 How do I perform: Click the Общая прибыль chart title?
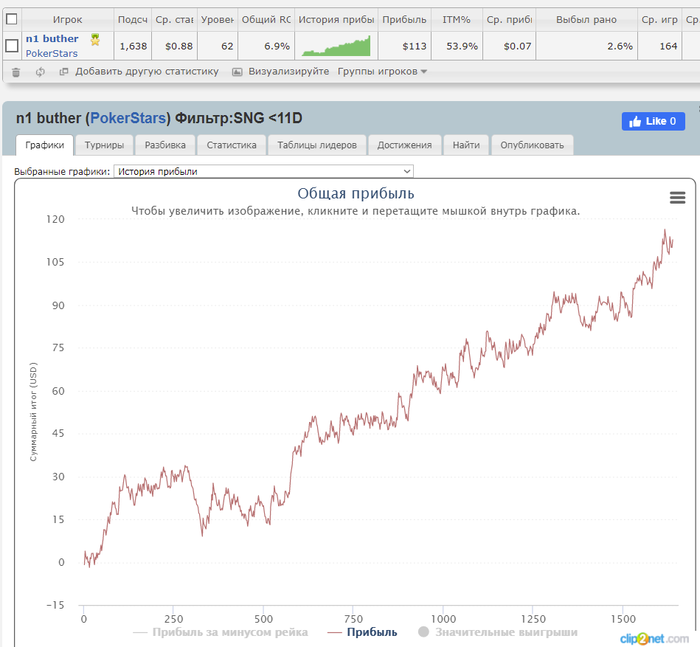tap(356, 193)
